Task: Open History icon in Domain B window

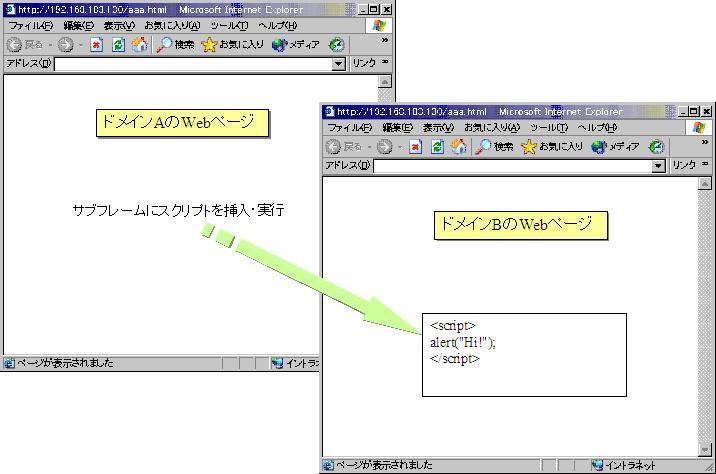Action: [x=656, y=147]
